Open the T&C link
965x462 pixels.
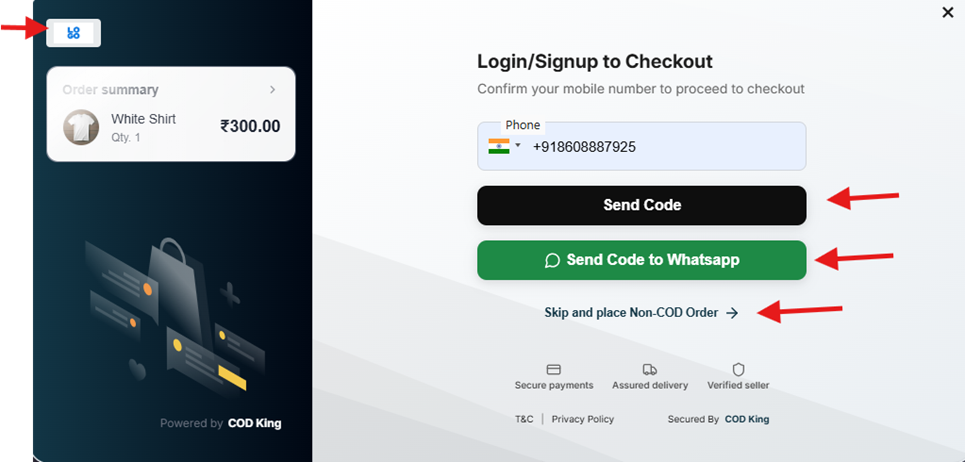click(524, 419)
